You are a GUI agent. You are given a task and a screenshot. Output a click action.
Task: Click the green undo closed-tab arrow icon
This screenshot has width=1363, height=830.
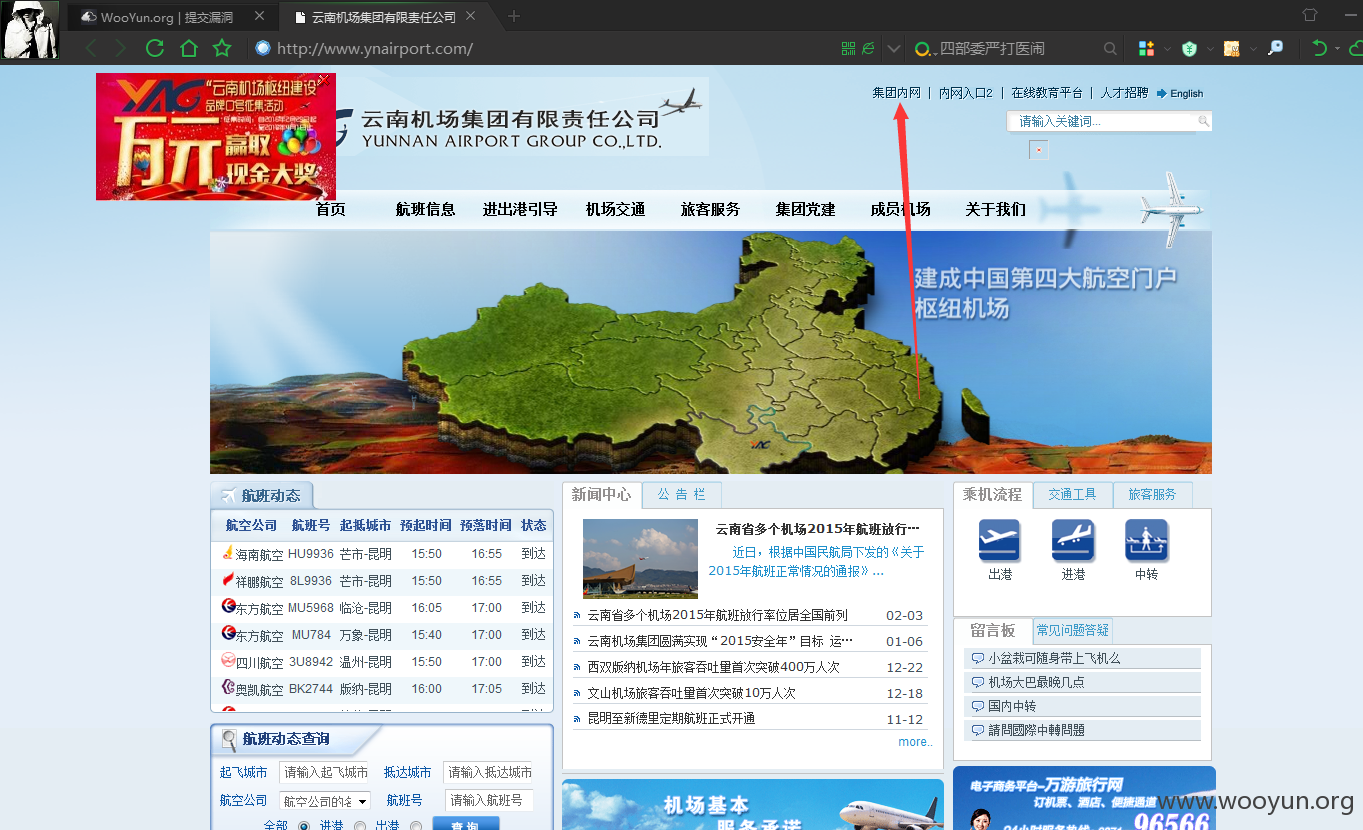pyautogui.click(x=1320, y=48)
